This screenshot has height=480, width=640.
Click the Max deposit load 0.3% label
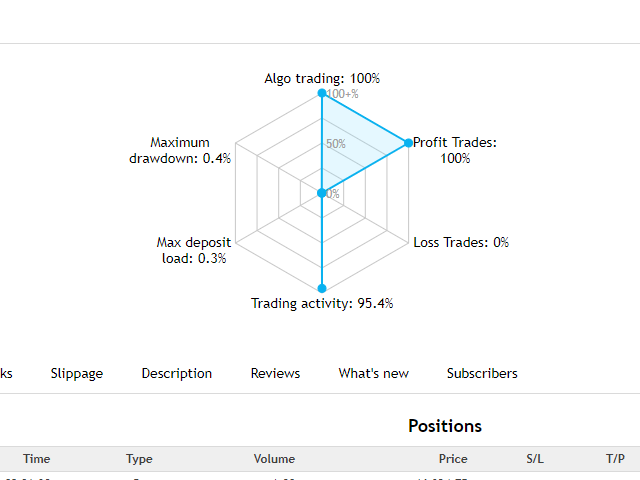pyautogui.click(x=193, y=250)
